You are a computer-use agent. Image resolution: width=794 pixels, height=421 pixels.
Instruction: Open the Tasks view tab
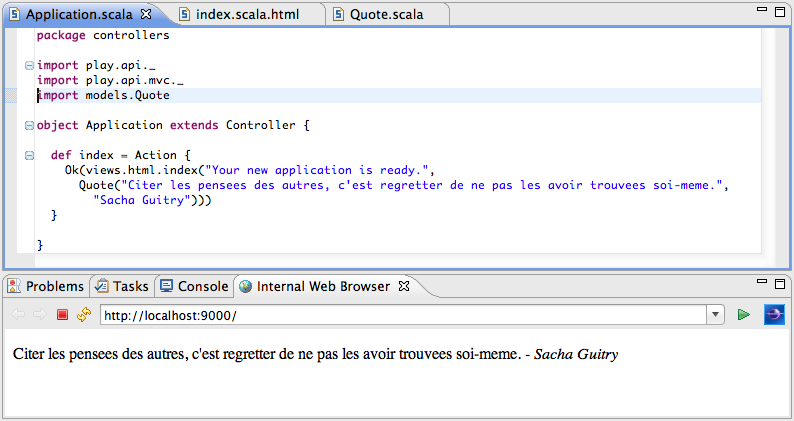click(x=122, y=286)
